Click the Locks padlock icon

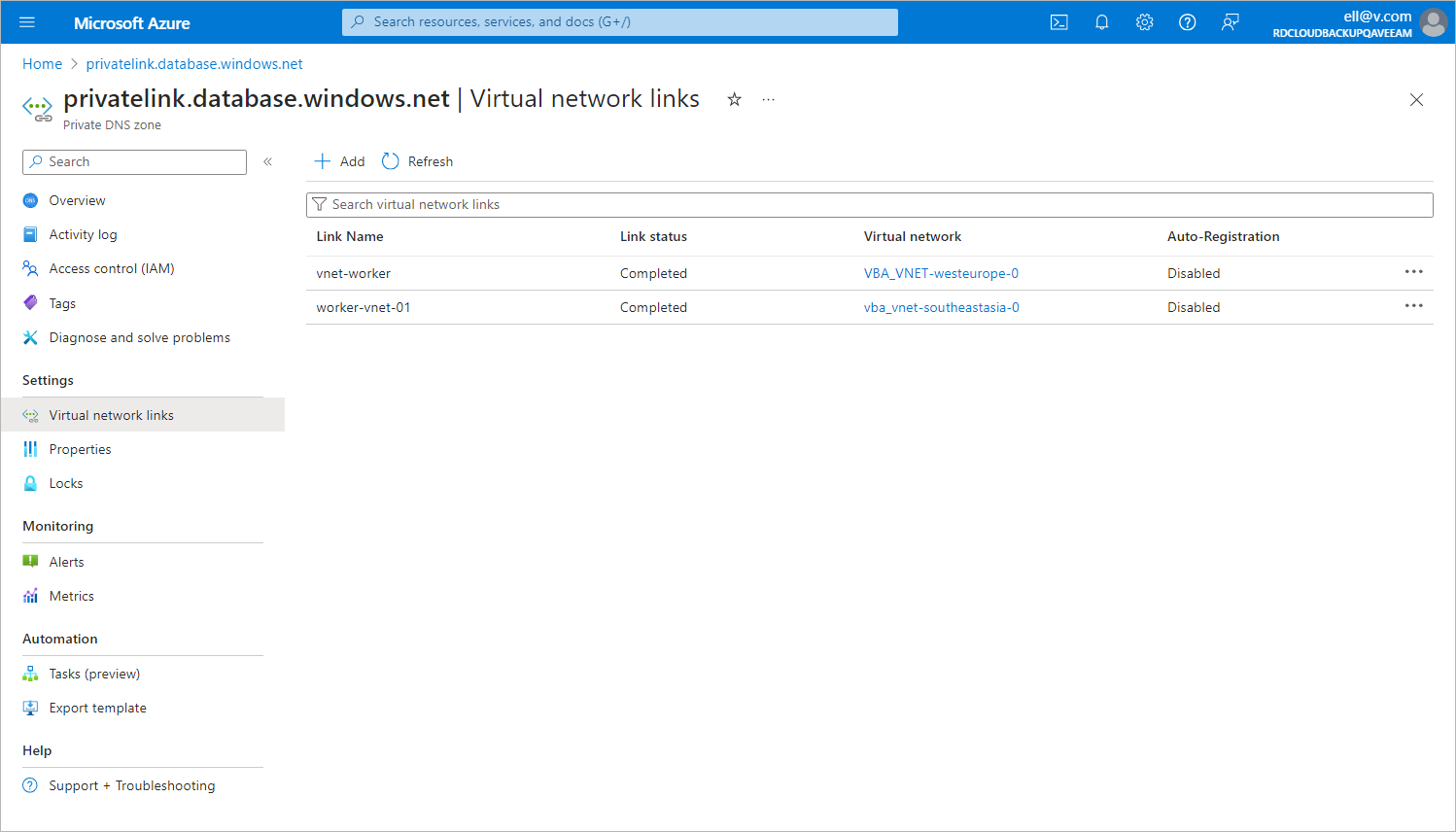[30, 483]
